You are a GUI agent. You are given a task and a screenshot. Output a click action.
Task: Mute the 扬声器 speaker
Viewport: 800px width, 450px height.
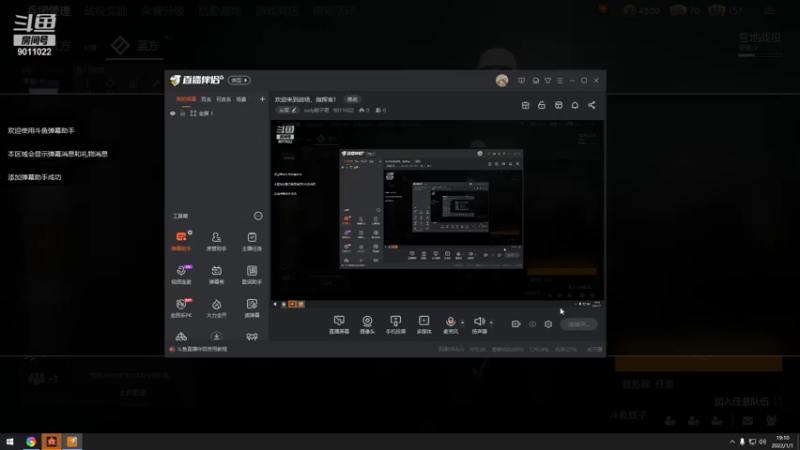tap(479, 324)
